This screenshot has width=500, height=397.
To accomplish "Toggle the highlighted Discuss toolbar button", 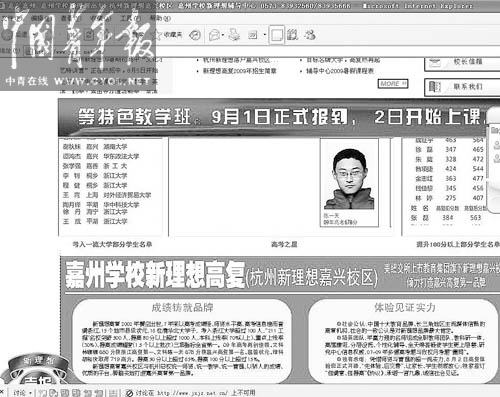I will (277, 35).
